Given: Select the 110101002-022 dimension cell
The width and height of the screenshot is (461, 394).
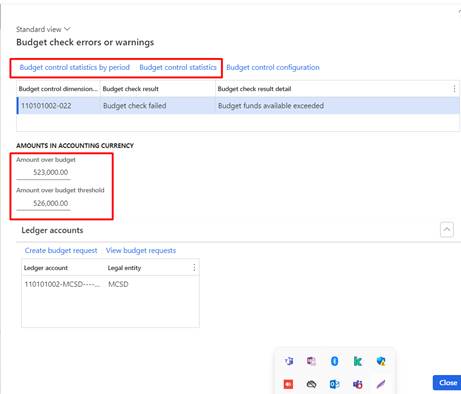Looking at the screenshot, I should pos(59,106).
